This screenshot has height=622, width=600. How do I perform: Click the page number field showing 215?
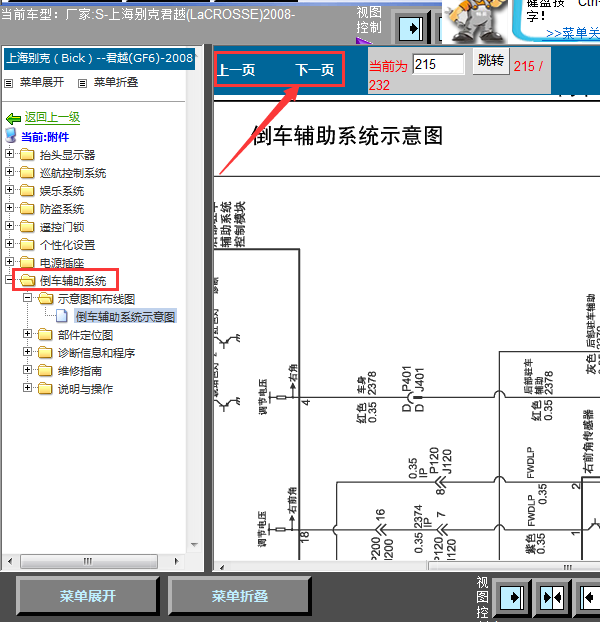438,64
